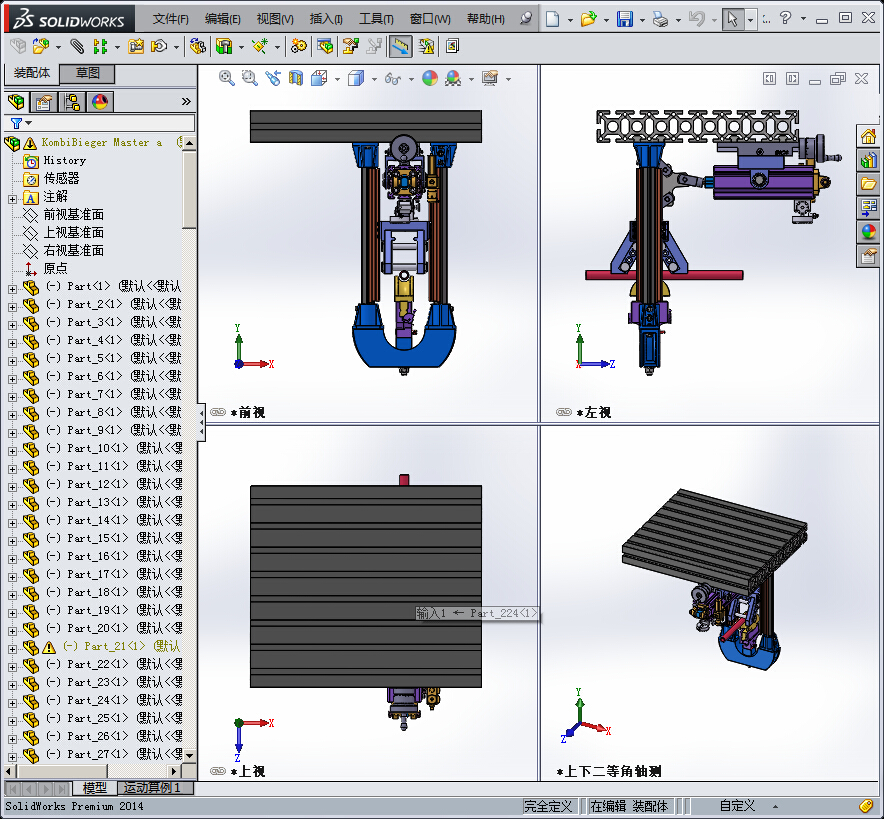The image size is (884, 819).
Task: Toggle the link views icon beside 左视
Action: click(564, 412)
